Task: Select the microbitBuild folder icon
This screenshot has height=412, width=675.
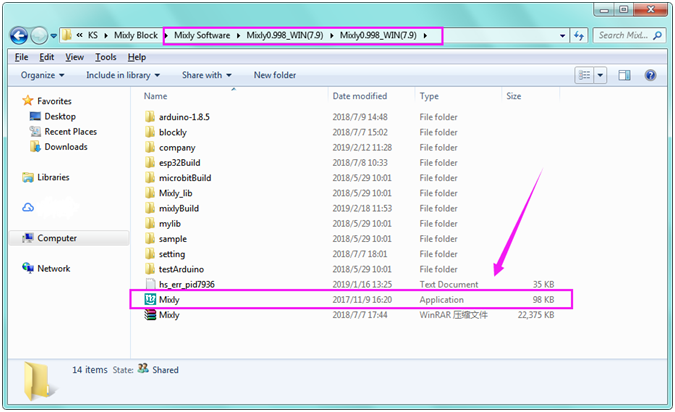Action: [x=150, y=177]
